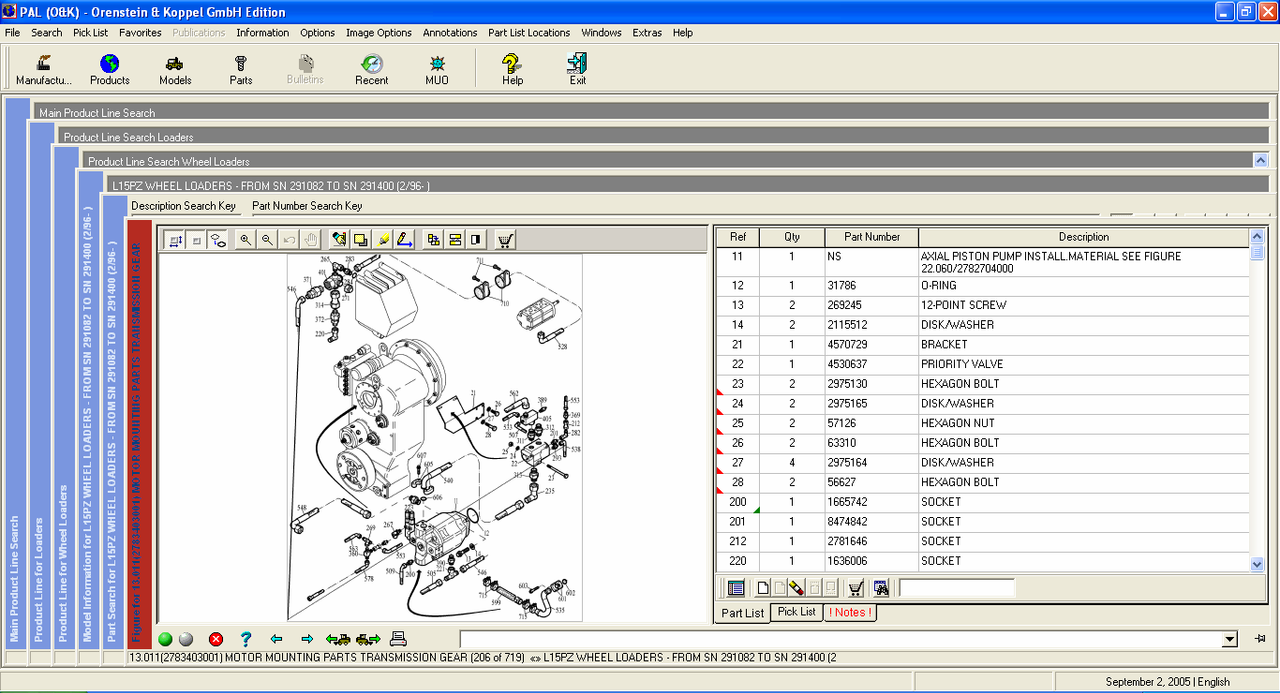Toggle the fit-to-window view button
1280x693 pixels.
[x=174, y=240]
